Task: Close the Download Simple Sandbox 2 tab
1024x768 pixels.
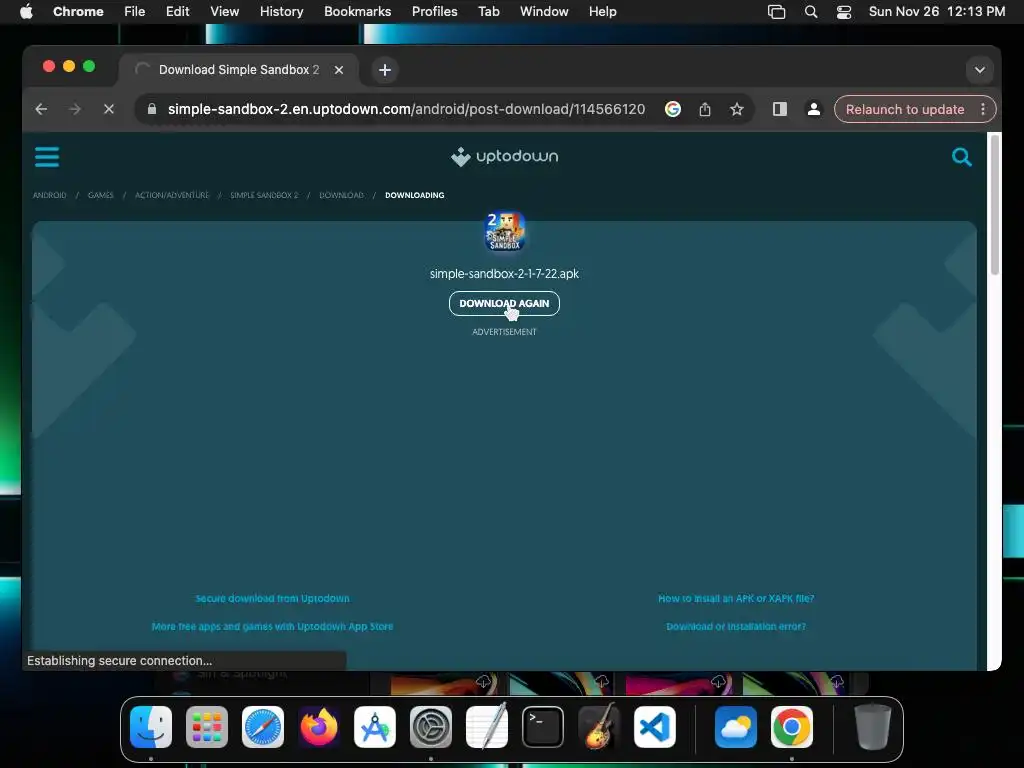Action: (339, 70)
